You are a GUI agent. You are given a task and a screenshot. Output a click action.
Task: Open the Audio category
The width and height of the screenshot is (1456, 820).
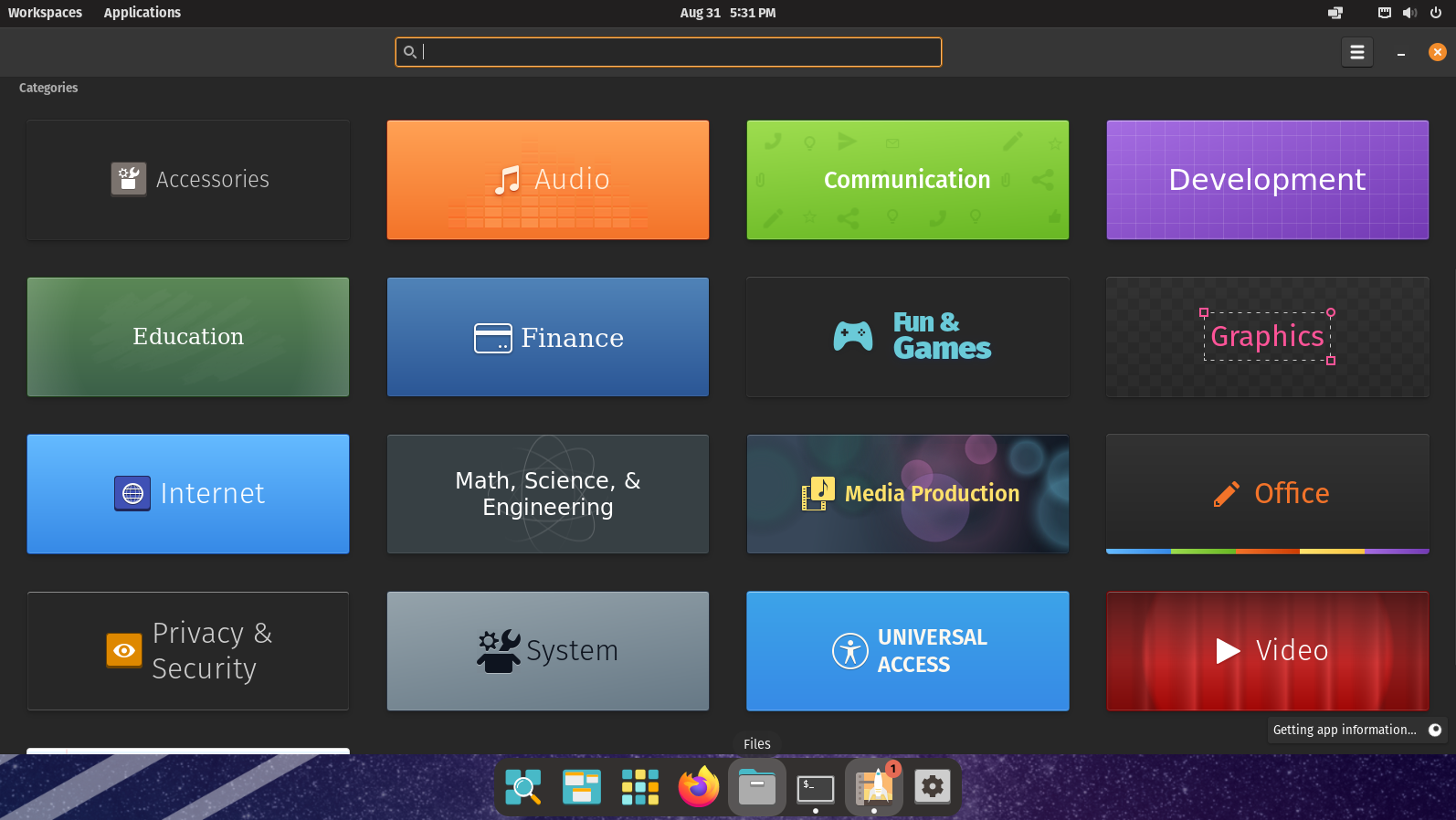click(548, 180)
